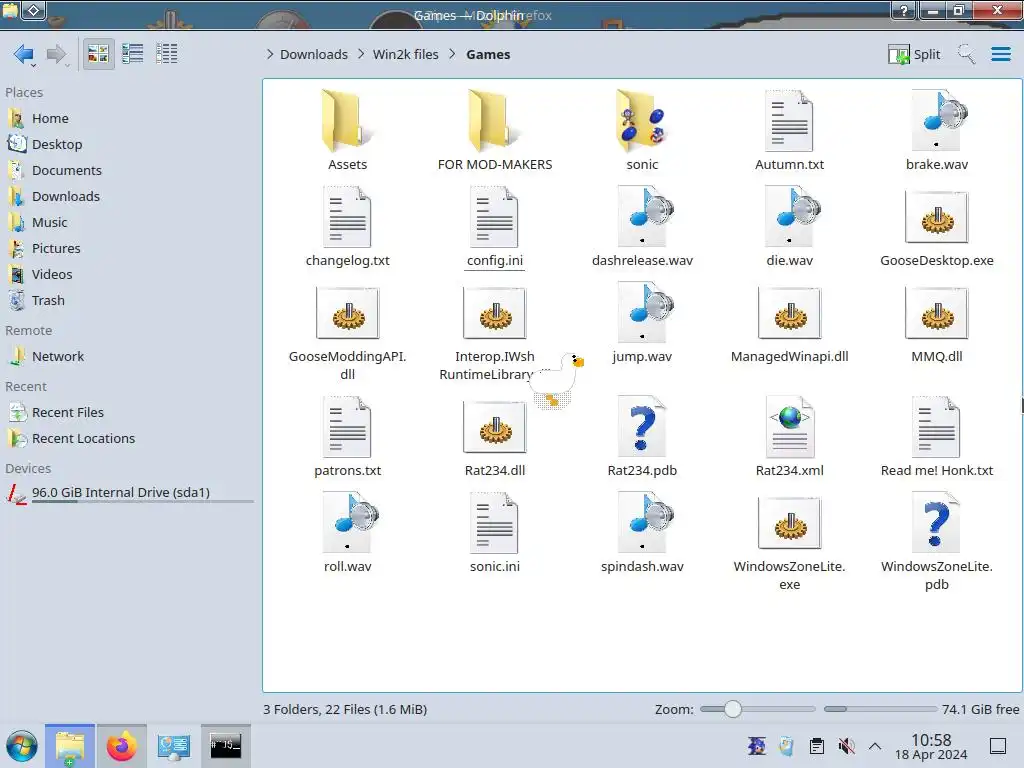Click the free disk space bar
The height and width of the screenshot is (768, 1024).
[880, 709]
